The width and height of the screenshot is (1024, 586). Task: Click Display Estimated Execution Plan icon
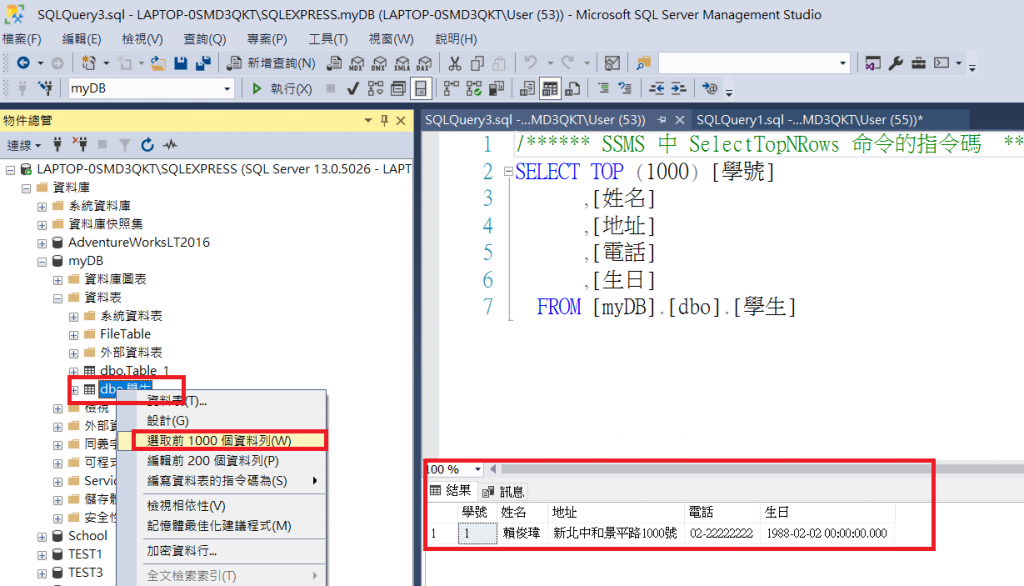click(x=376, y=88)
